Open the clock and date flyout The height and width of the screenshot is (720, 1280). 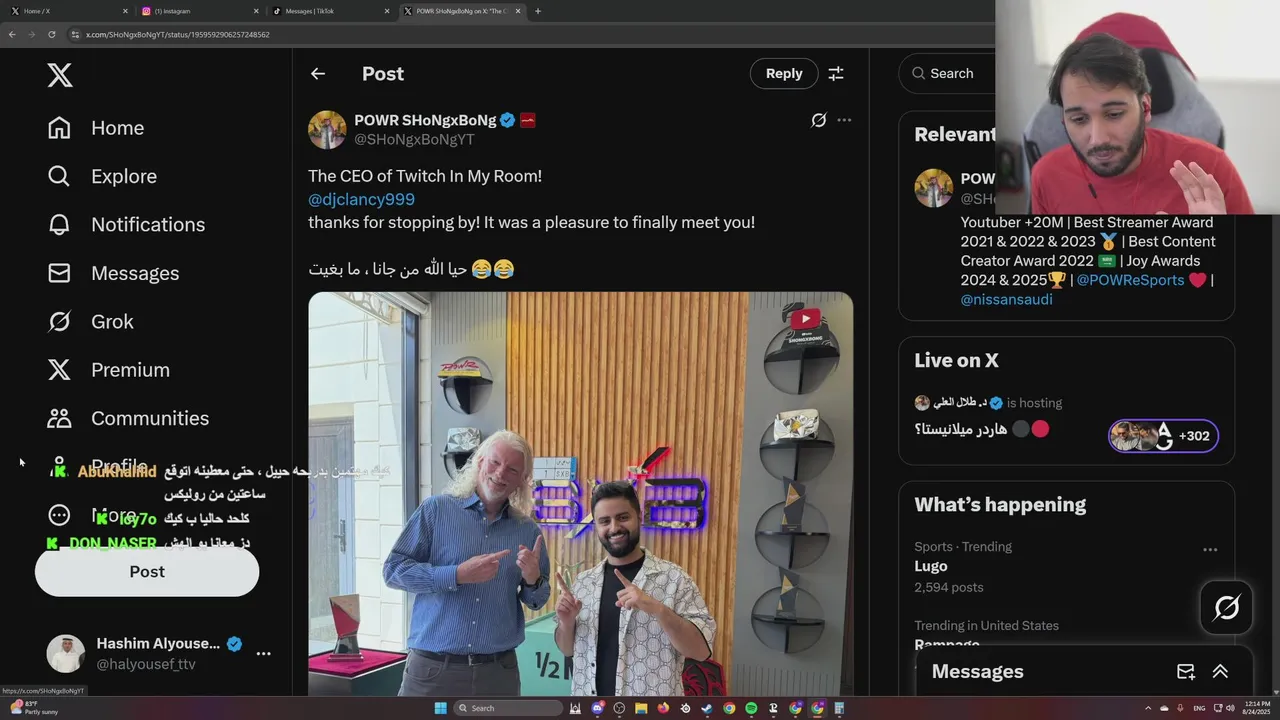tap(1256, 708)
